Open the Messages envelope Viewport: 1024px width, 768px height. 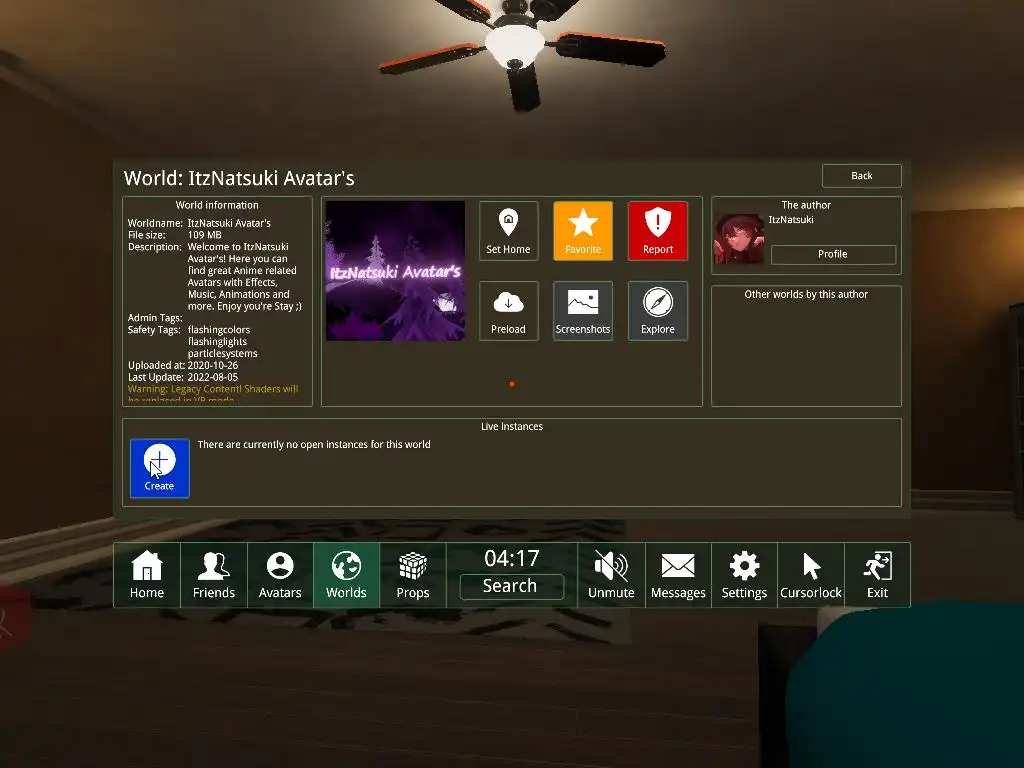(678, 575)
